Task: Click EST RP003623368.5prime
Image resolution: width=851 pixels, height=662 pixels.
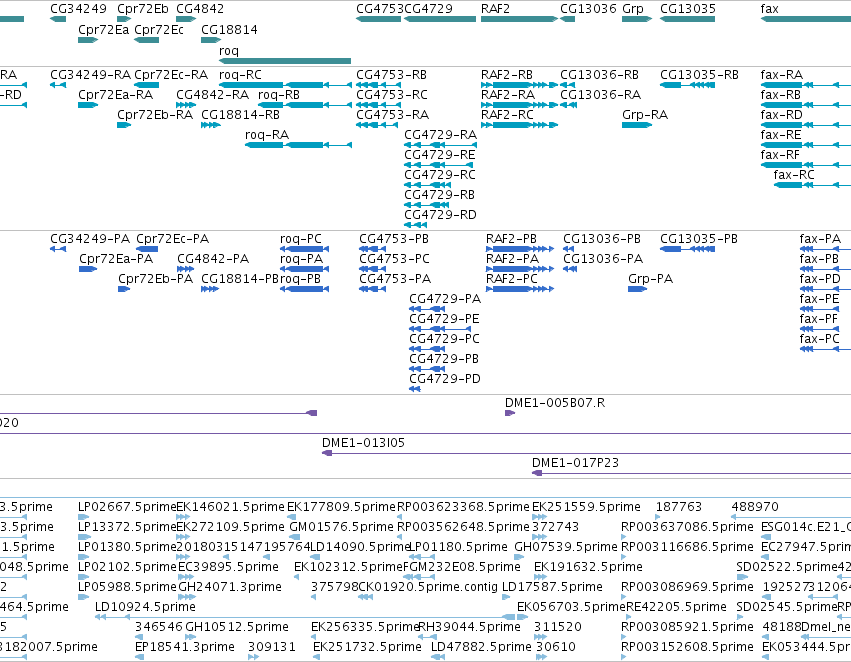Action: tap(400, 517)
